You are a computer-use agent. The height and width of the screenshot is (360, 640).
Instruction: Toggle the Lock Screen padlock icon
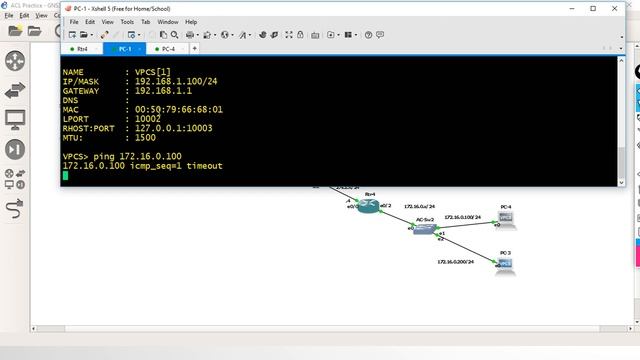[300, 35]
